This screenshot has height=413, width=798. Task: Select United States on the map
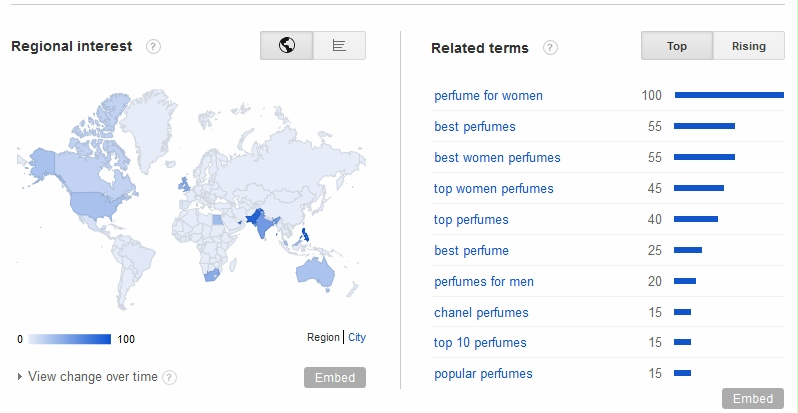coord(98,204)
